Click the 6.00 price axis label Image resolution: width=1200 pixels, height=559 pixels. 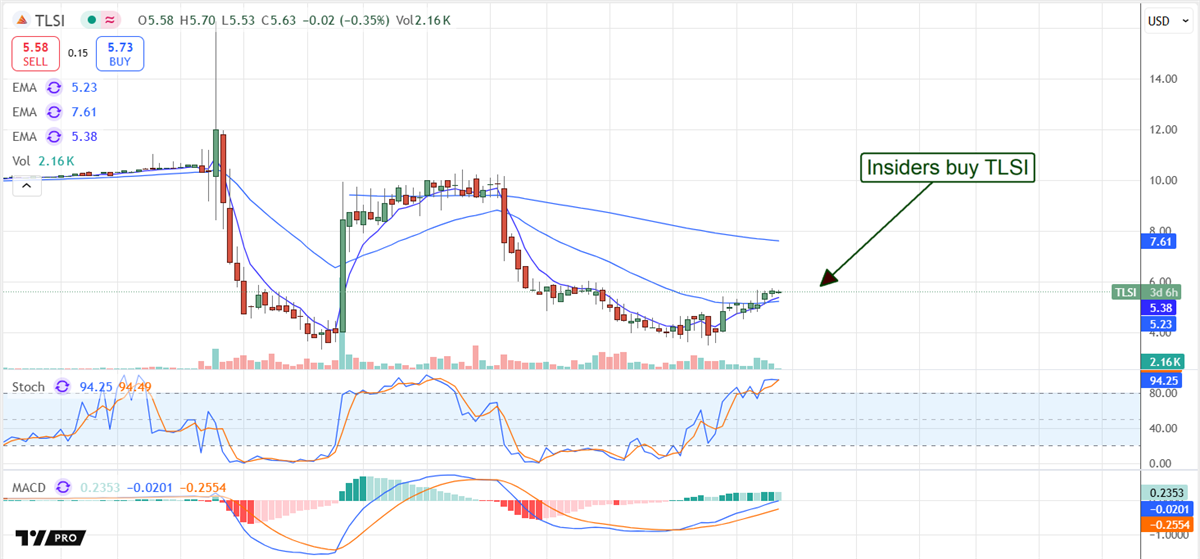1158,282
